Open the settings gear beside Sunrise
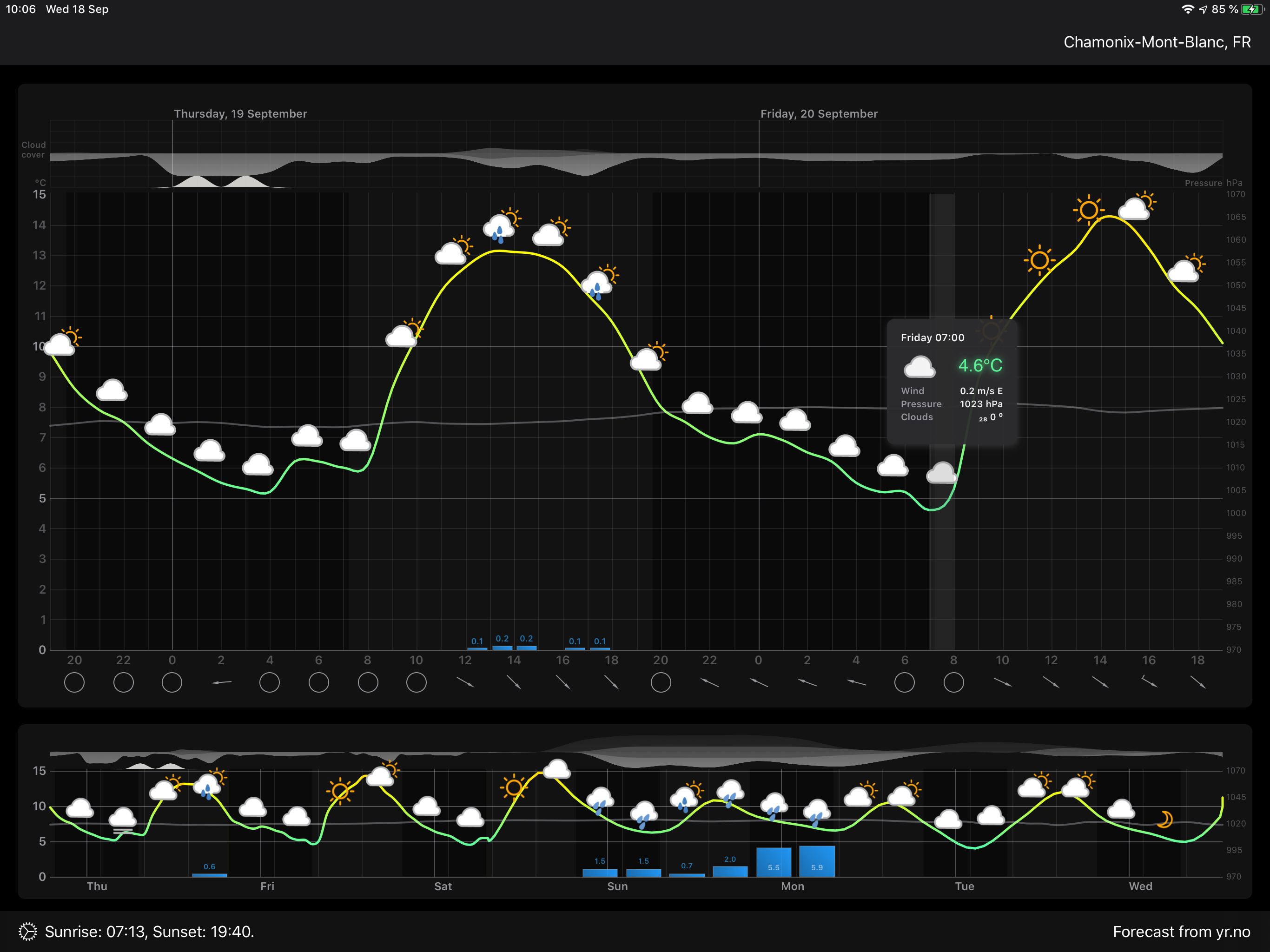 pos(27,932)
